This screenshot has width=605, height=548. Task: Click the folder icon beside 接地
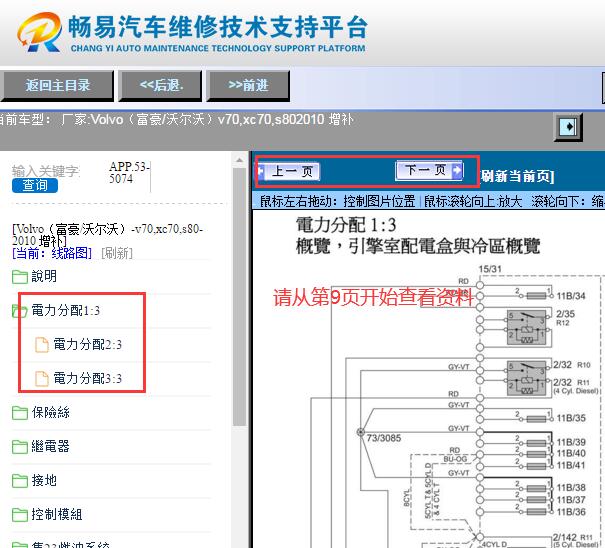pyautogui.click(x=20, y=481)
